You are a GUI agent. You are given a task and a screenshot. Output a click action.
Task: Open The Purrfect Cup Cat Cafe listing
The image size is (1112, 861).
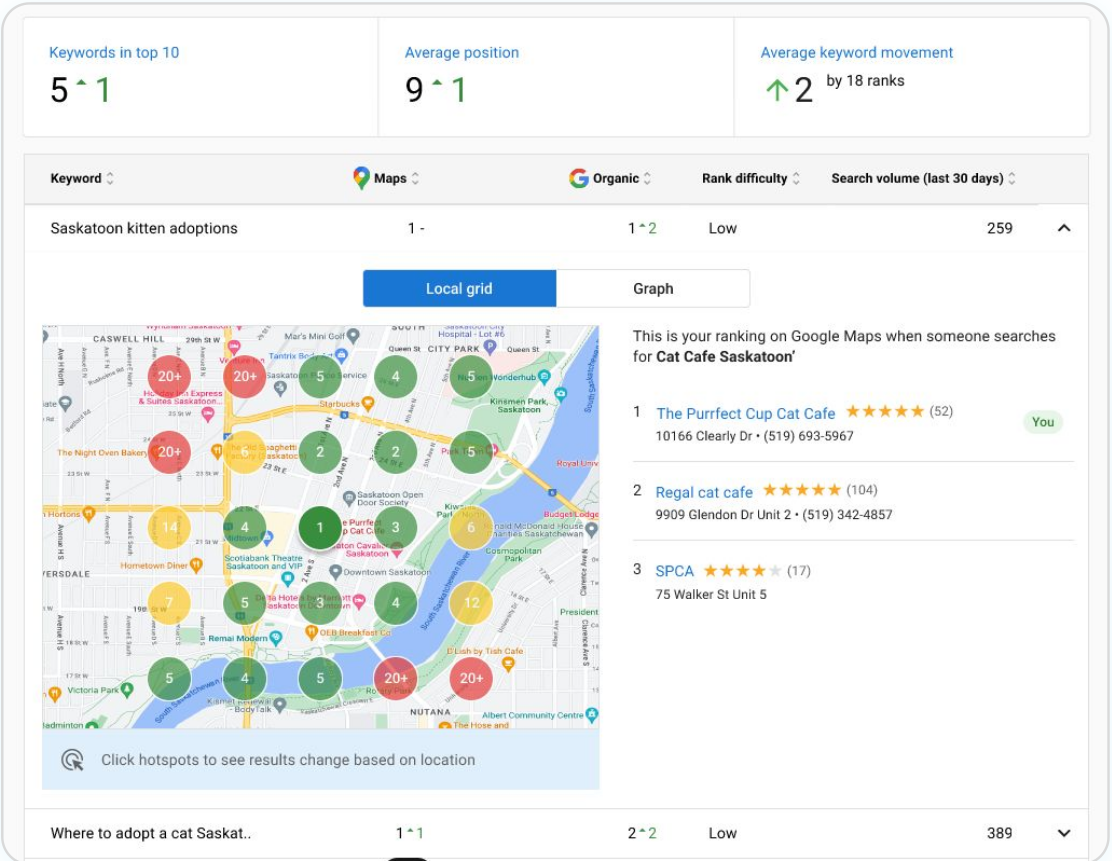coord(745,413)
